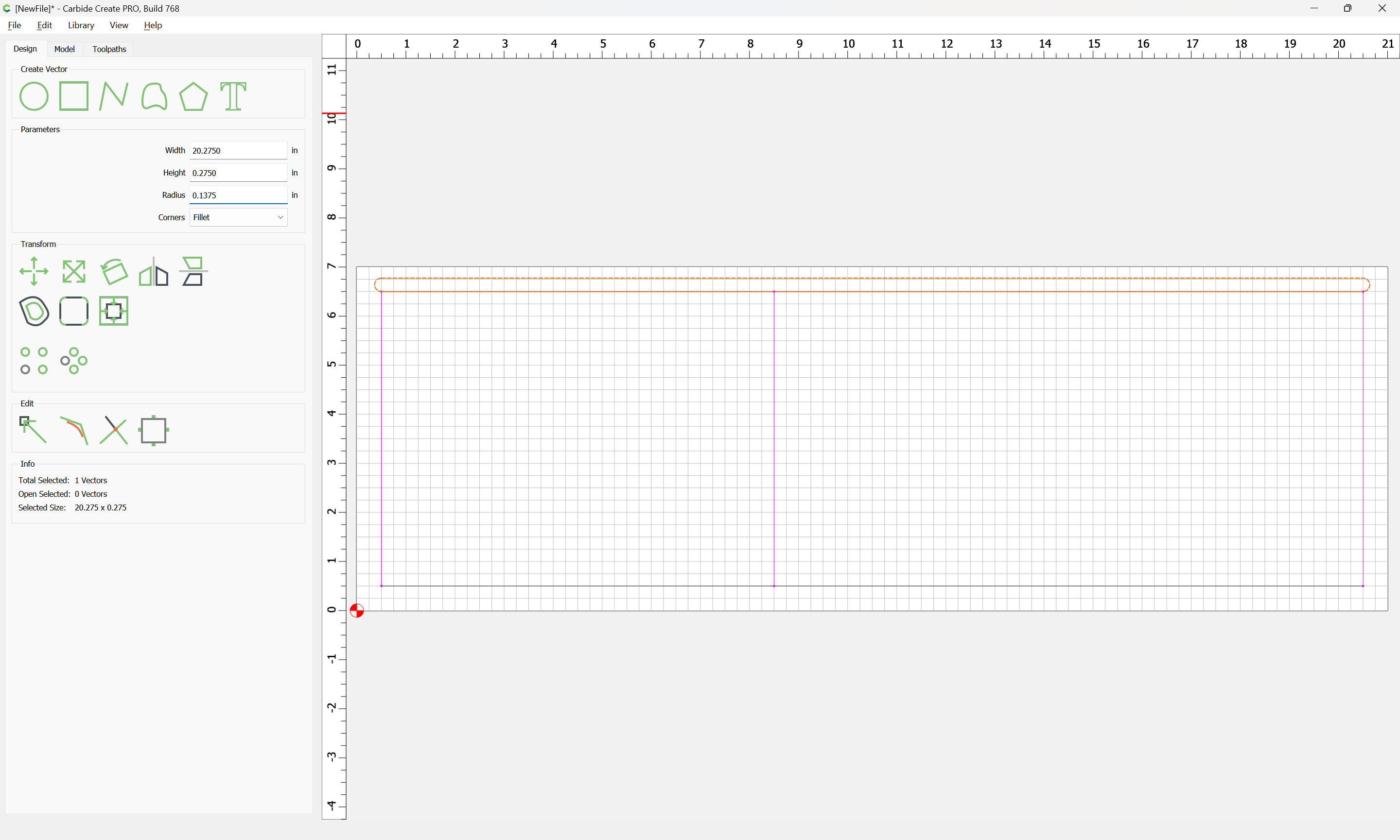Open the Corner treatment tool
The image size is (1400, 840).
[x=73, y=311]
